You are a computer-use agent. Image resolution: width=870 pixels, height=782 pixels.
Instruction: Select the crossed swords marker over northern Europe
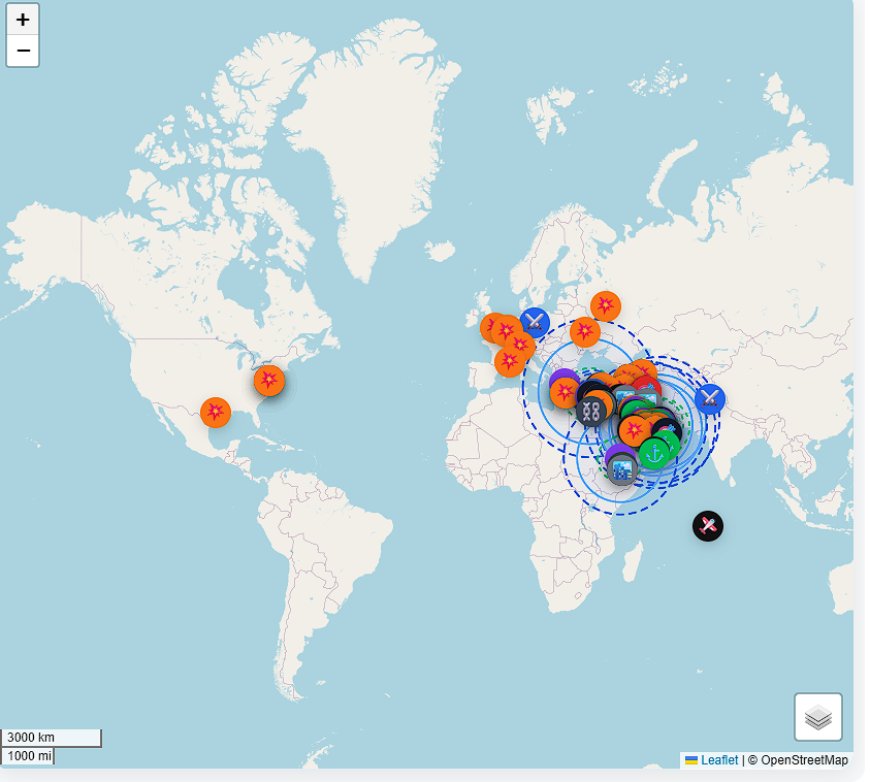click(534, 322)
